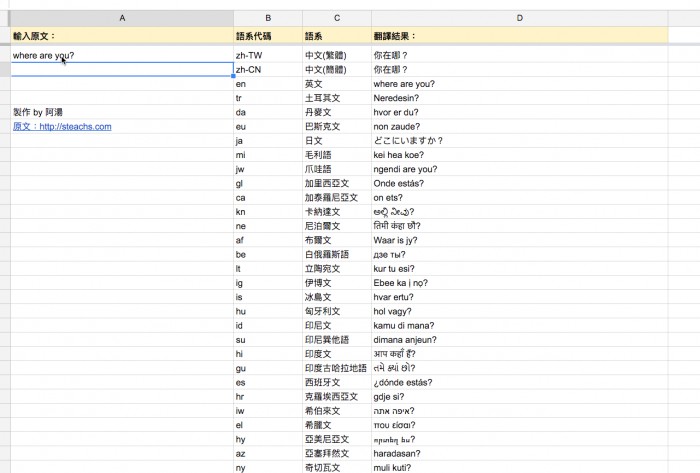
Task: Click the '亞美尼亞文' language cell
Action: click(337, 440)
